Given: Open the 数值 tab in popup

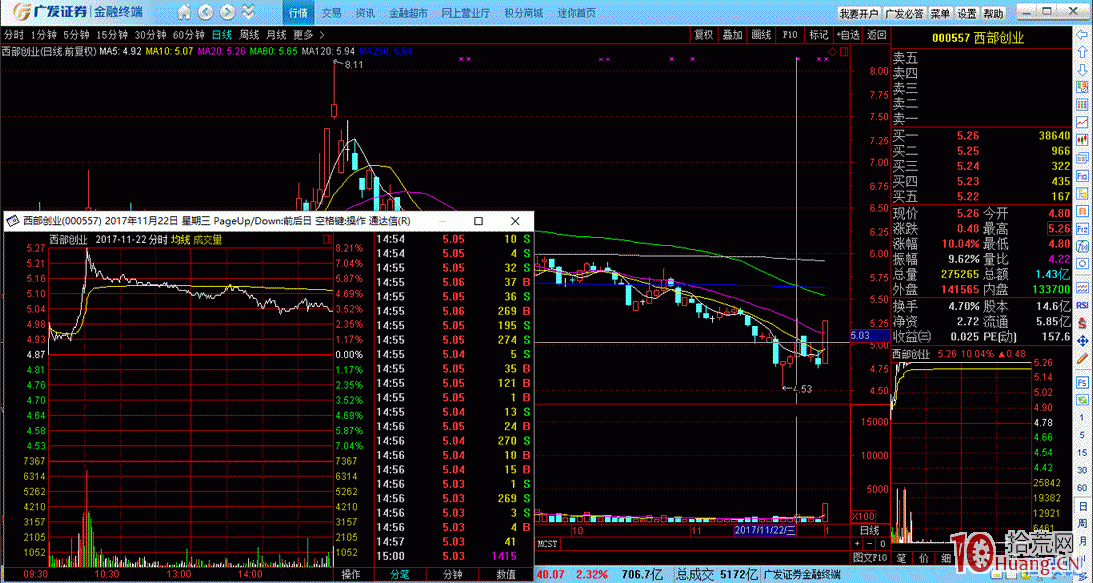Looking at the screenshot, I should 505,575.
